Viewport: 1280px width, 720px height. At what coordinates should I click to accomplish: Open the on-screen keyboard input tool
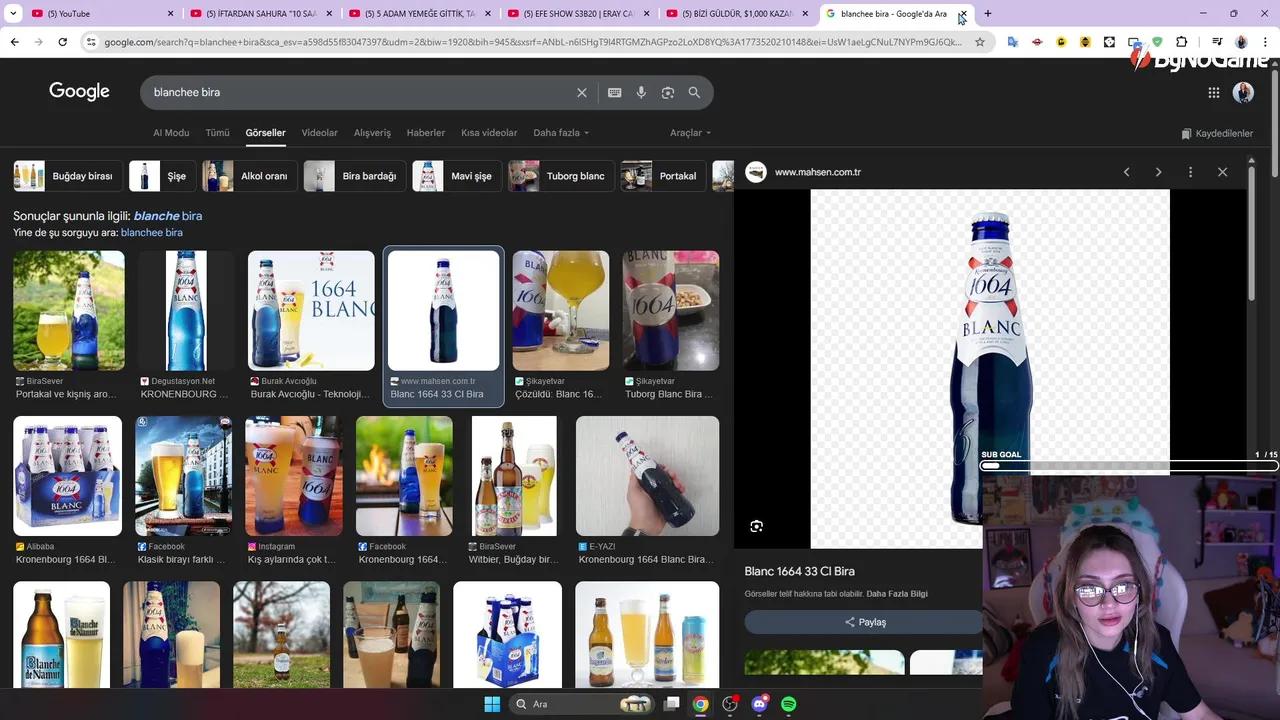pyautogui.click(x=615, y=92)
